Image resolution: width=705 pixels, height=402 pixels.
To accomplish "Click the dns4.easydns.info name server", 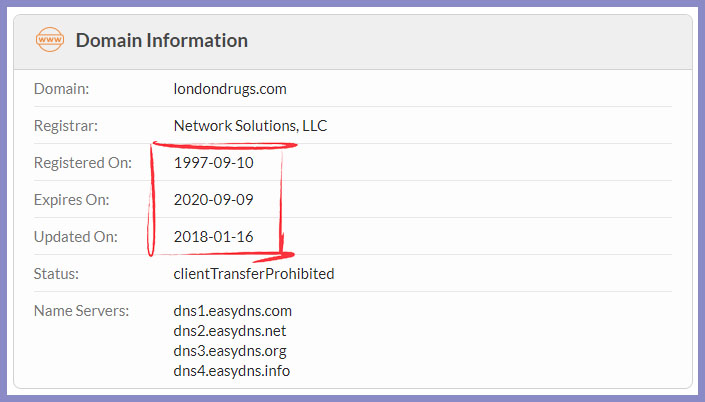I will (232, 371).
